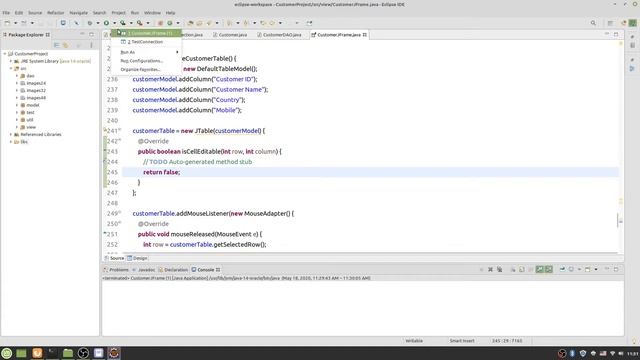This screenshot has width=640, height=360.
Task: Open the Navigate menu
Action: tap(78, 13)
